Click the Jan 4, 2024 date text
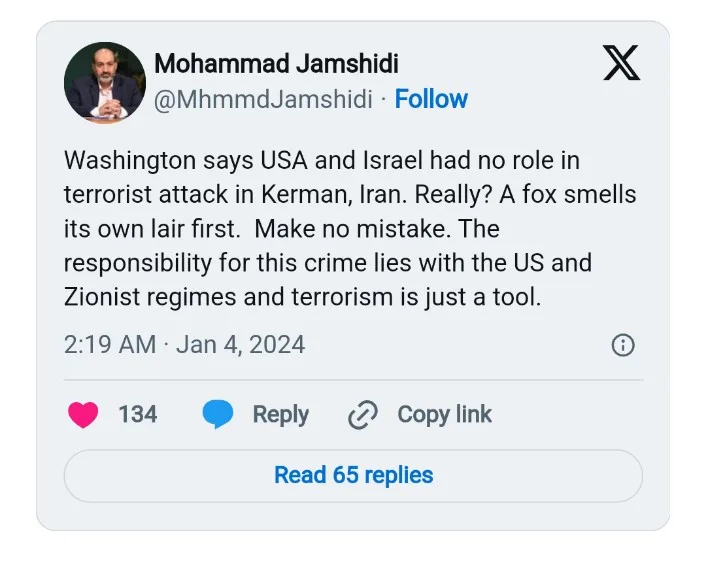The width and height of the screenshot is (706, 565). (240, 345)
